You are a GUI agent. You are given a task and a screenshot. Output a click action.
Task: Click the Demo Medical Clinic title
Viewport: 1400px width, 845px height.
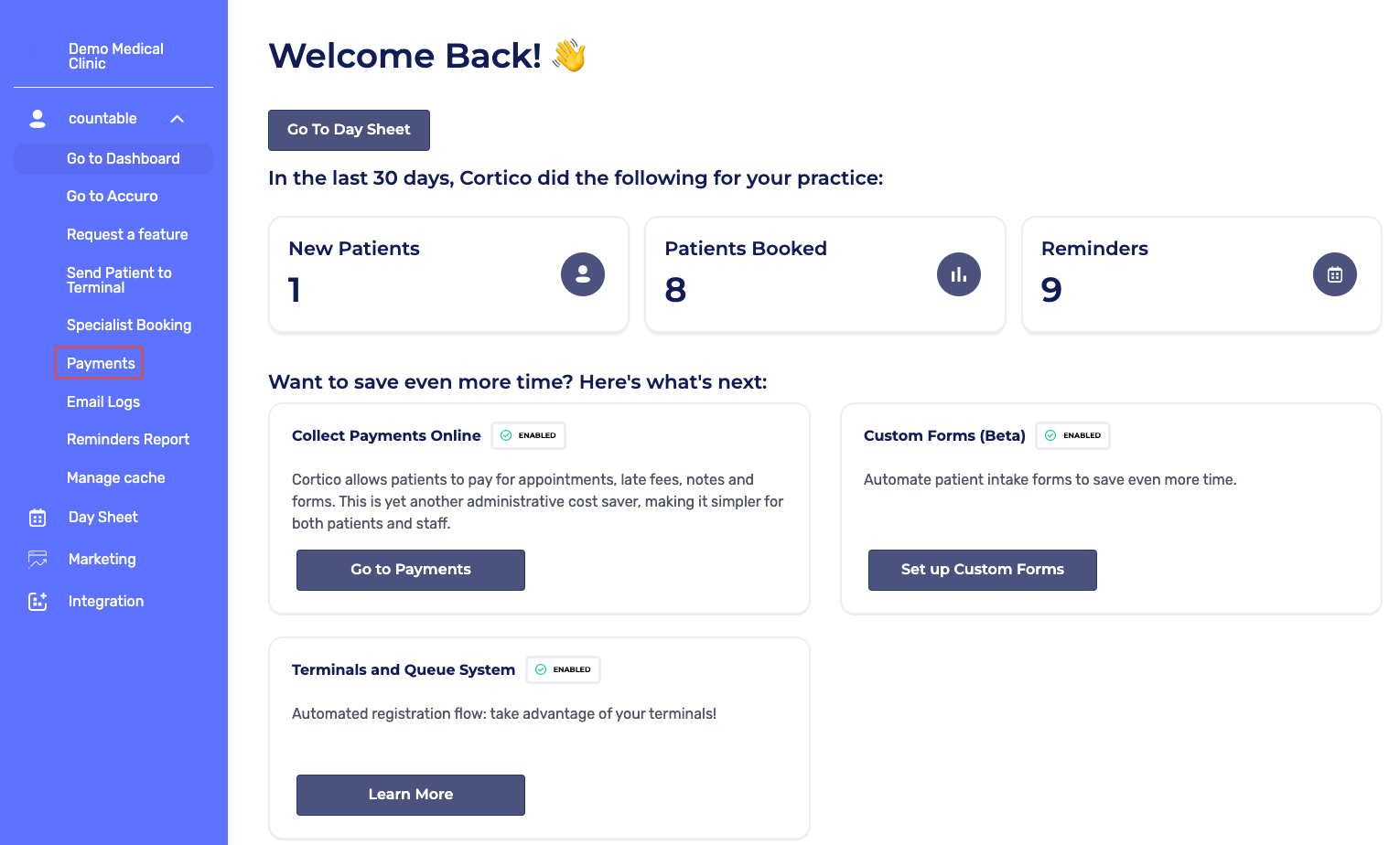[116, 57]
